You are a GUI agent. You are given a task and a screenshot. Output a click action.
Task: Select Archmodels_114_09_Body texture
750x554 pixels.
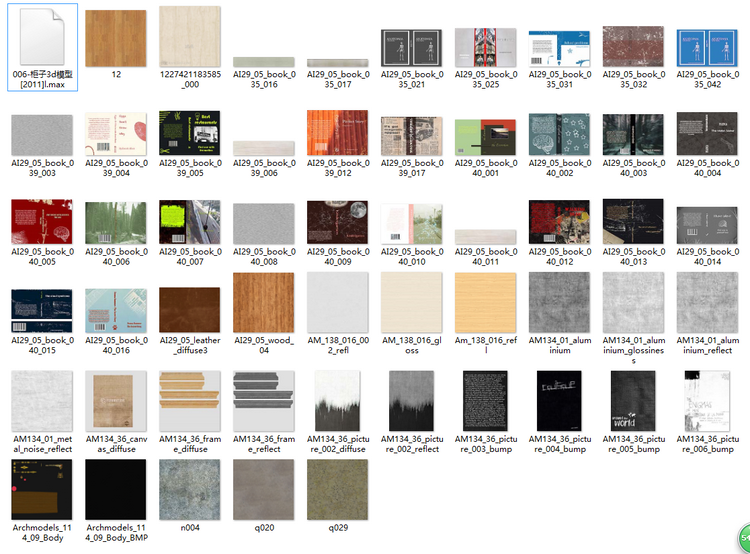(42, 489)
